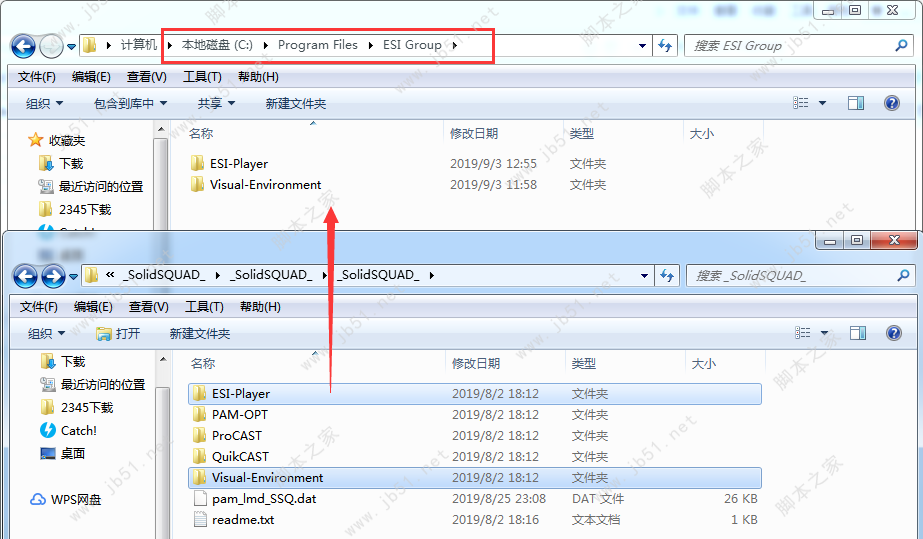Sort by 修改日期 column in ESI Group window
The width and height of the screenshot is (923, 539).
(x=474, y=134)
